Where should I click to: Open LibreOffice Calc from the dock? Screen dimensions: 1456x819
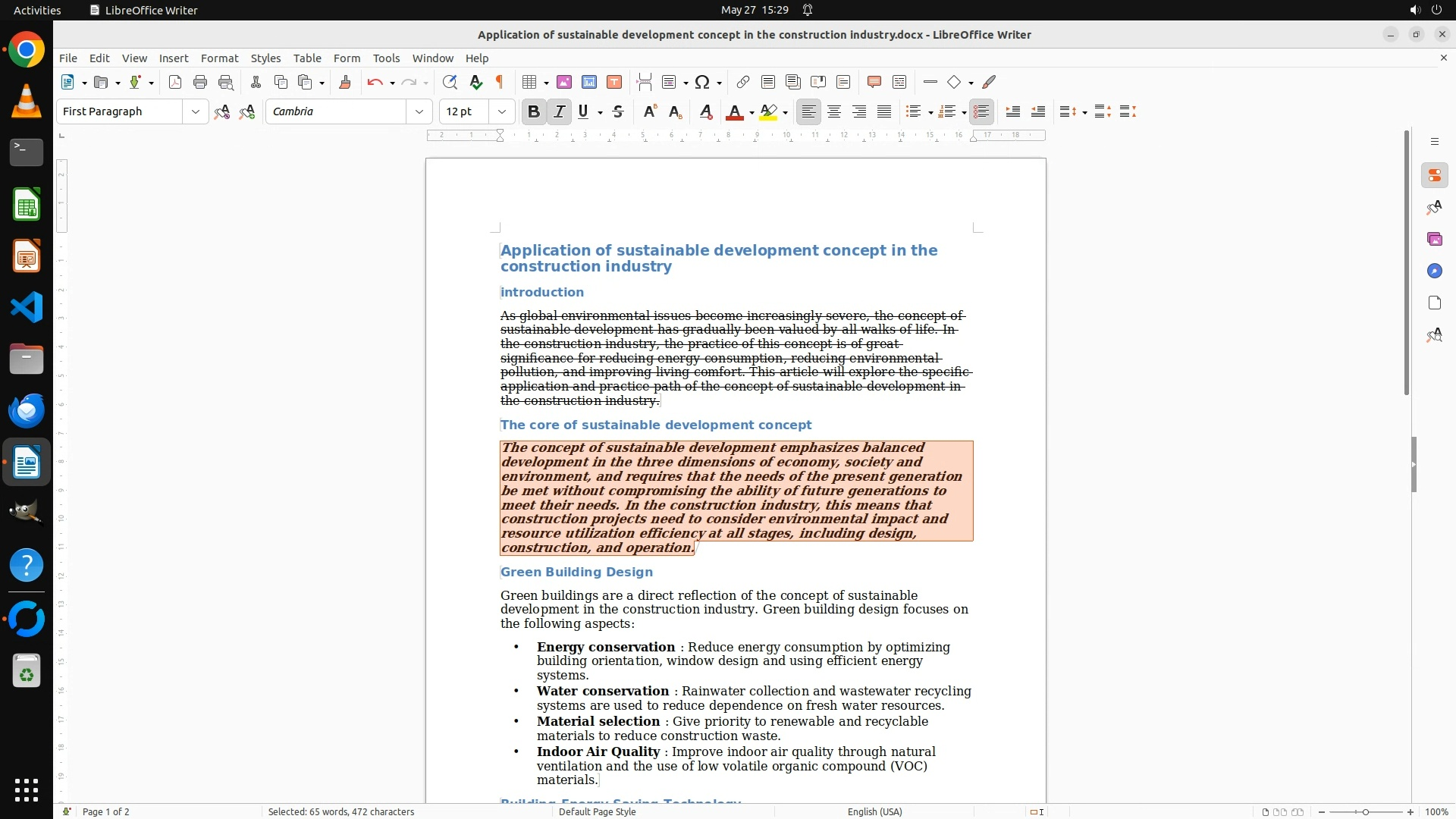(x=27, y=206)
